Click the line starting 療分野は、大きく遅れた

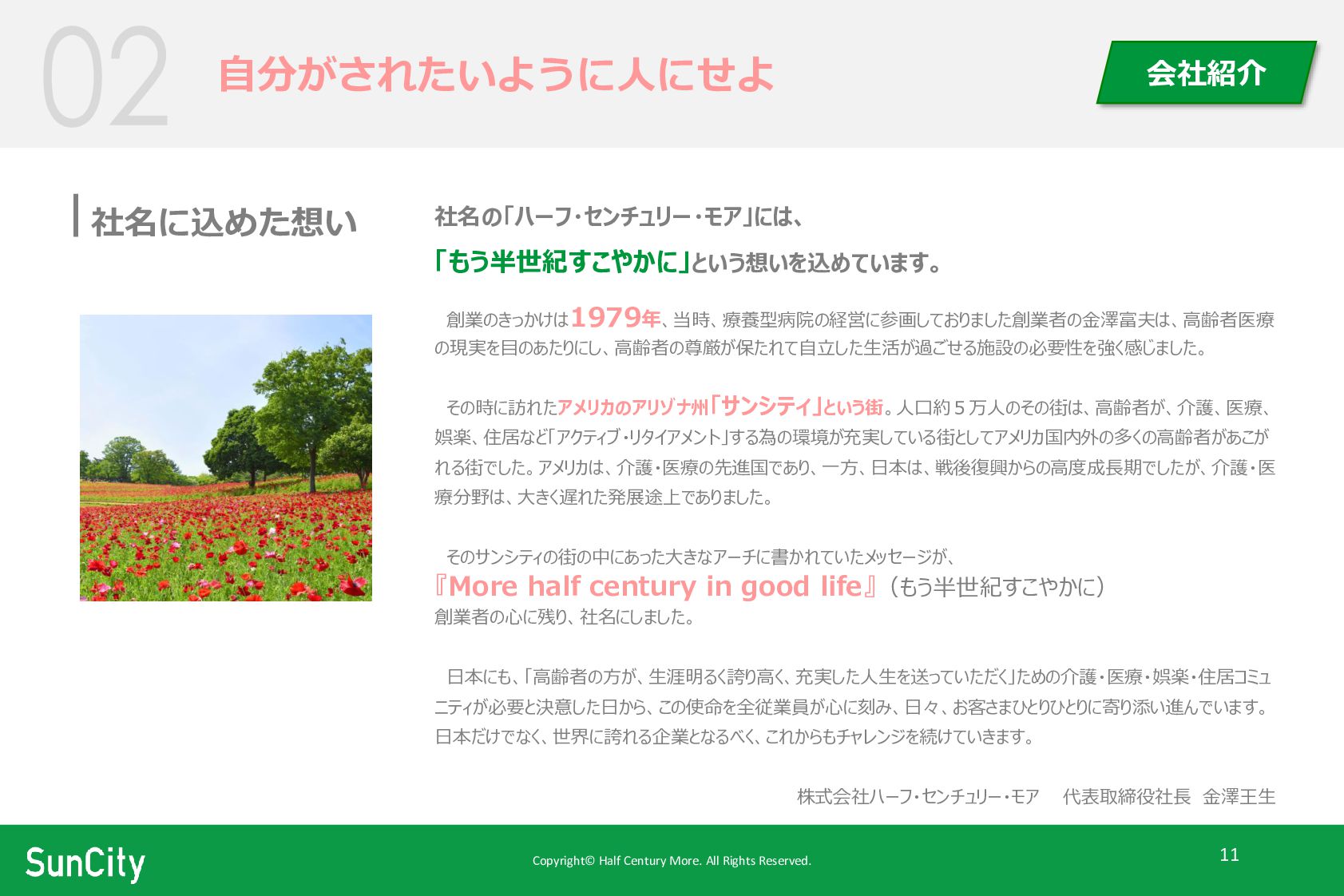point(605,497)
